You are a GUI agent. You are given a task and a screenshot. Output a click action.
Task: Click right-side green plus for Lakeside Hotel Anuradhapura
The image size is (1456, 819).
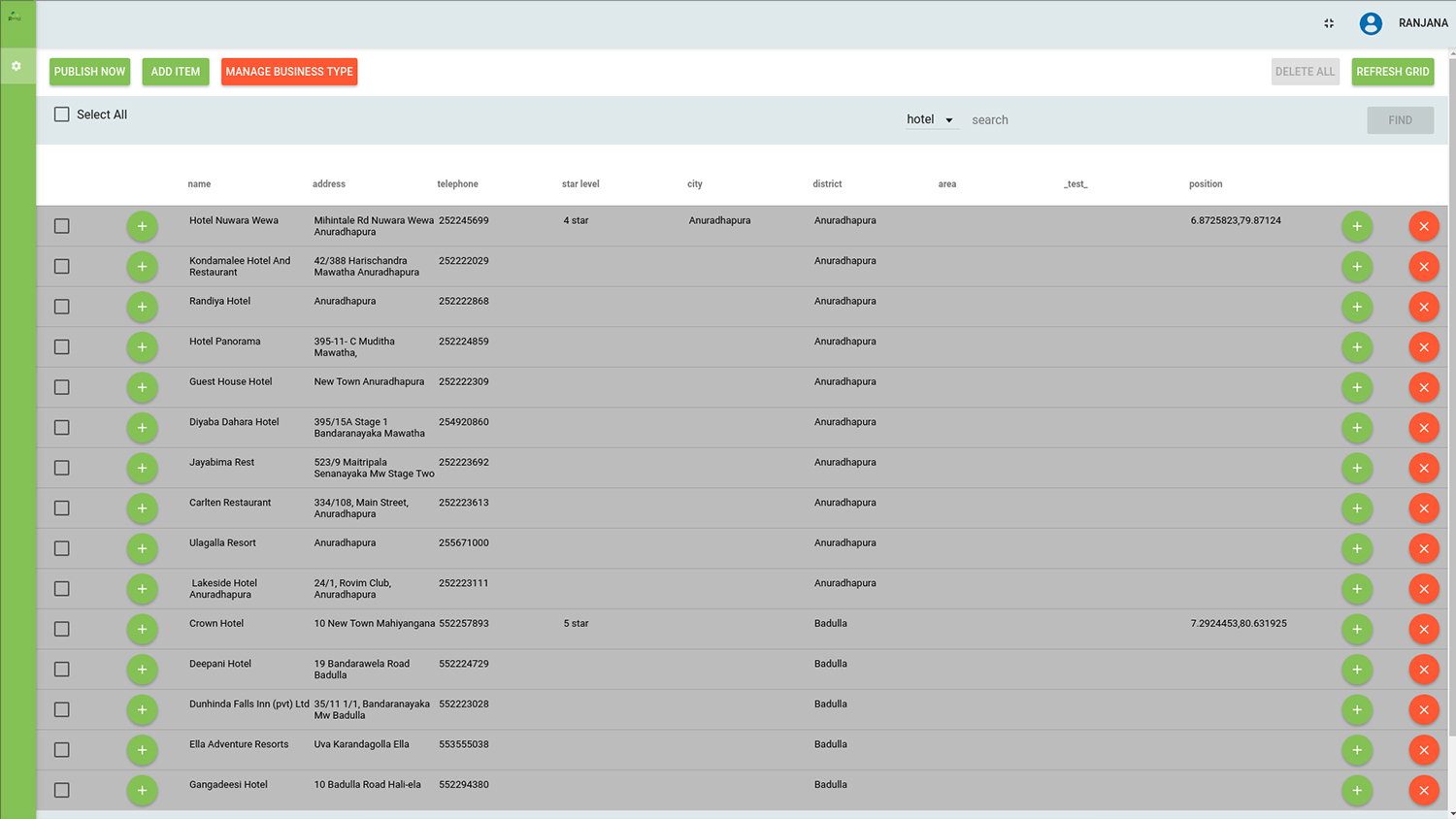(x=1357, y=589)
